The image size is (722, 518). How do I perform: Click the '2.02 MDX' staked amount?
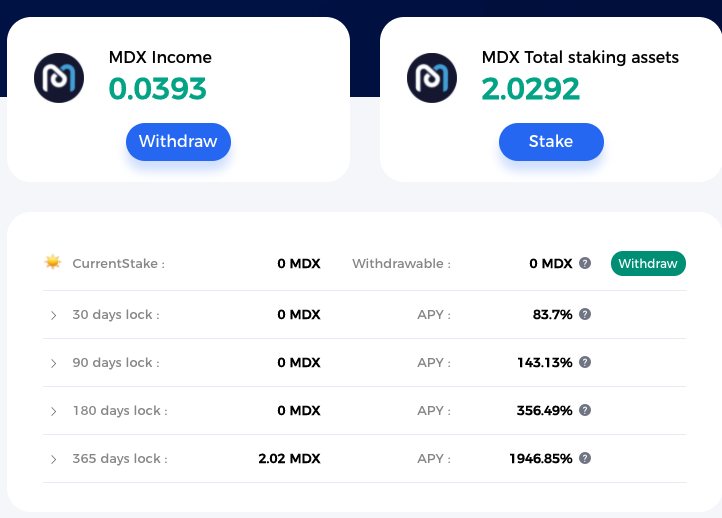289,458
